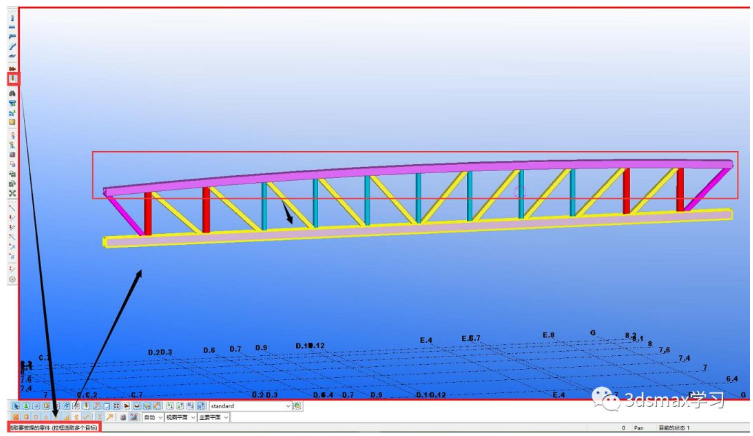Click the orange arrow snap icon
Image resolution: width=753 pixels, height=436 pixels.
110,417
